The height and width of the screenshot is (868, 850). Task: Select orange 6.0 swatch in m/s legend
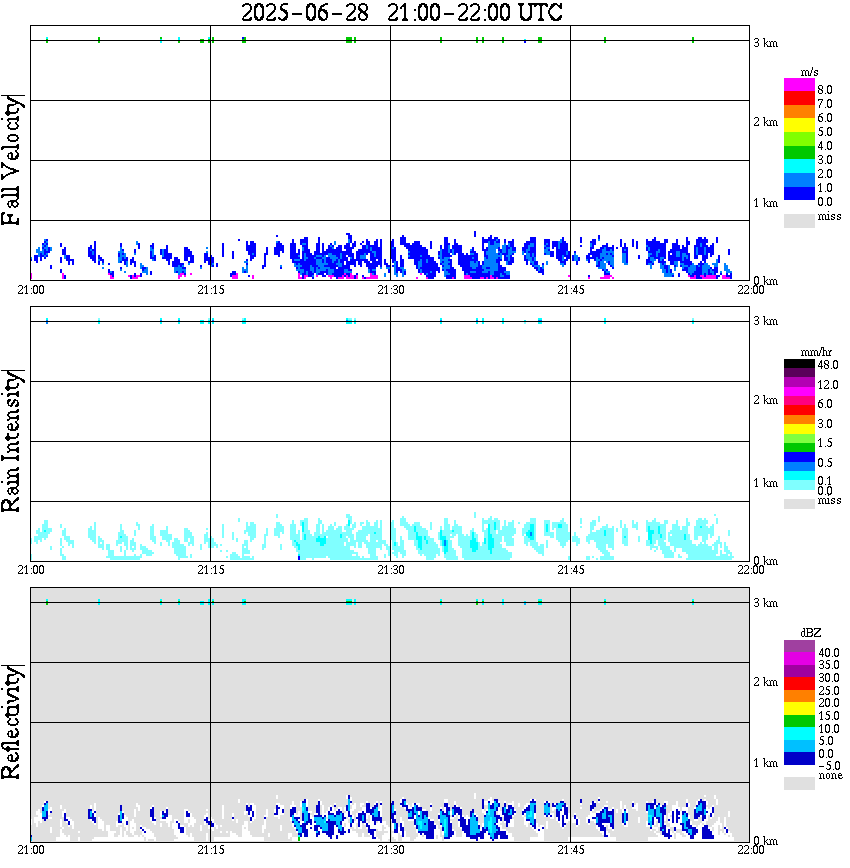[799, 112]
